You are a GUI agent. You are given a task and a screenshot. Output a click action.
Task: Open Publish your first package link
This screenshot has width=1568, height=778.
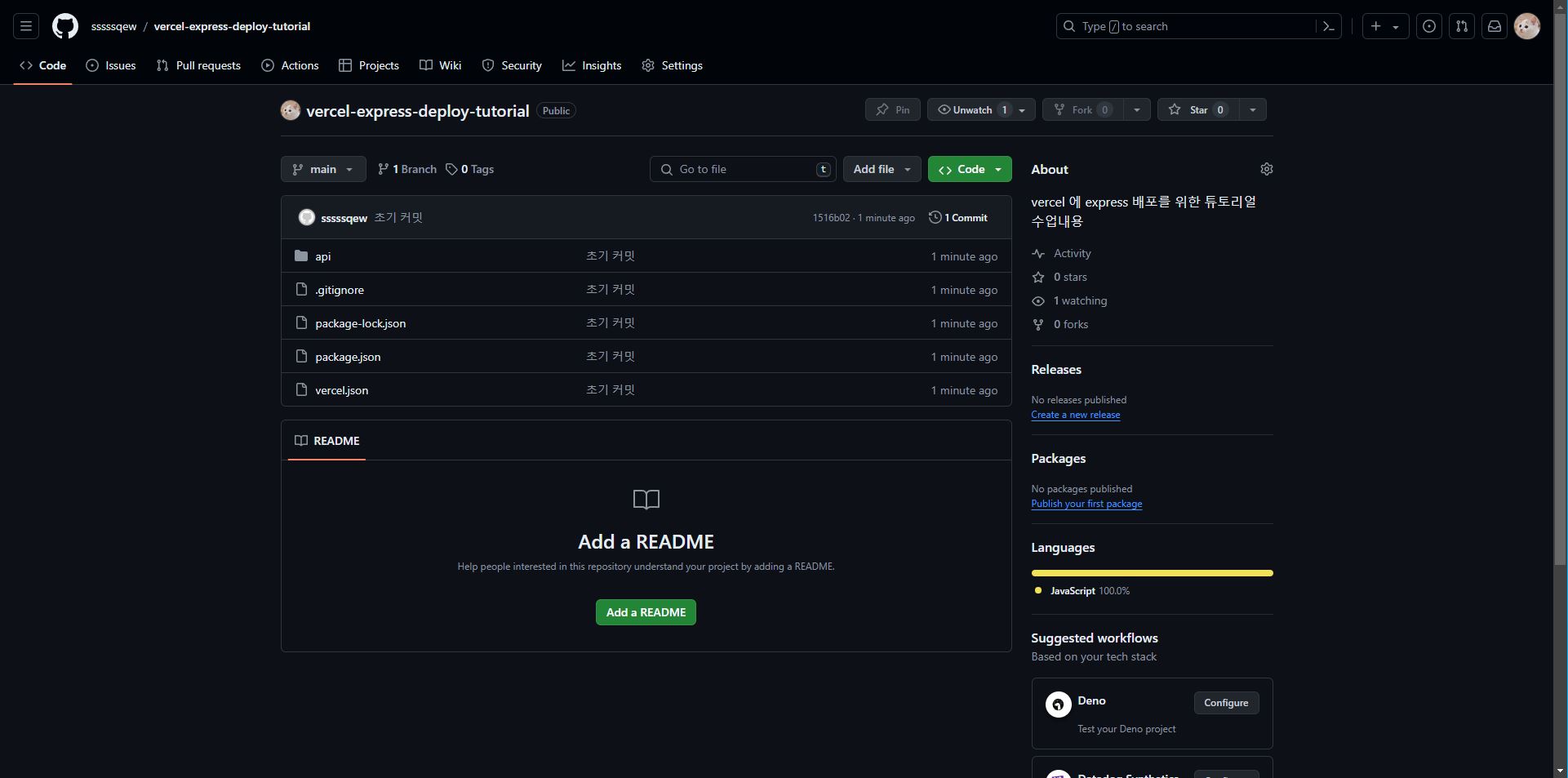[1086, 504]
